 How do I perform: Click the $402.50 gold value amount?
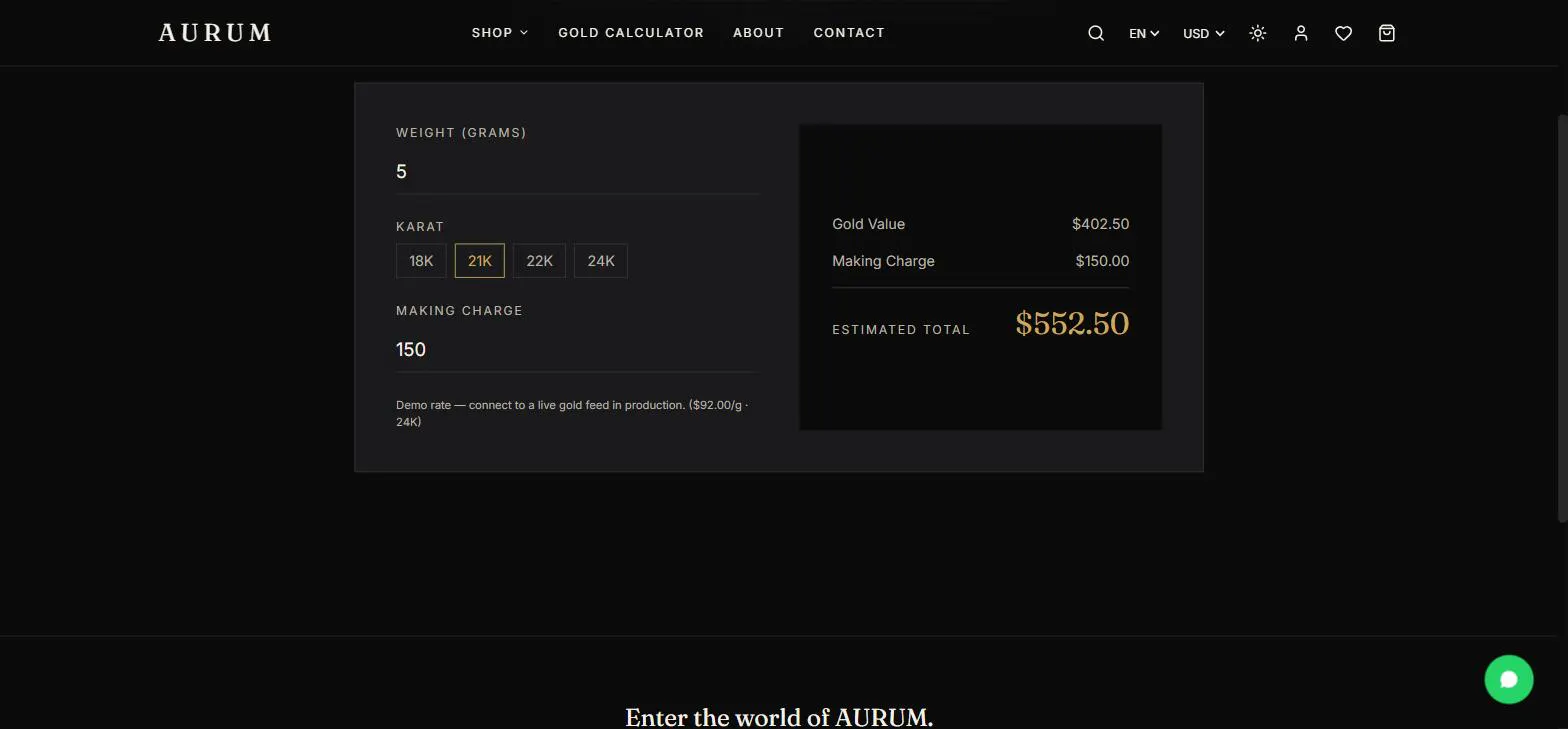pyautogui.click(x=1101, y=224)
